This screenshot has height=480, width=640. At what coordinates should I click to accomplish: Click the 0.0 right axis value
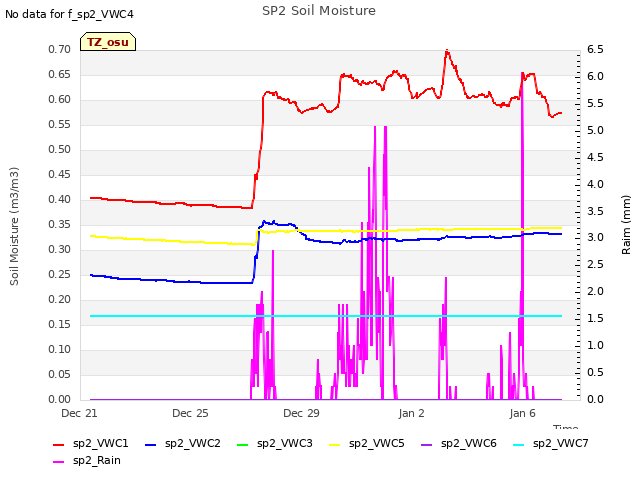click(x=595, y=399)
